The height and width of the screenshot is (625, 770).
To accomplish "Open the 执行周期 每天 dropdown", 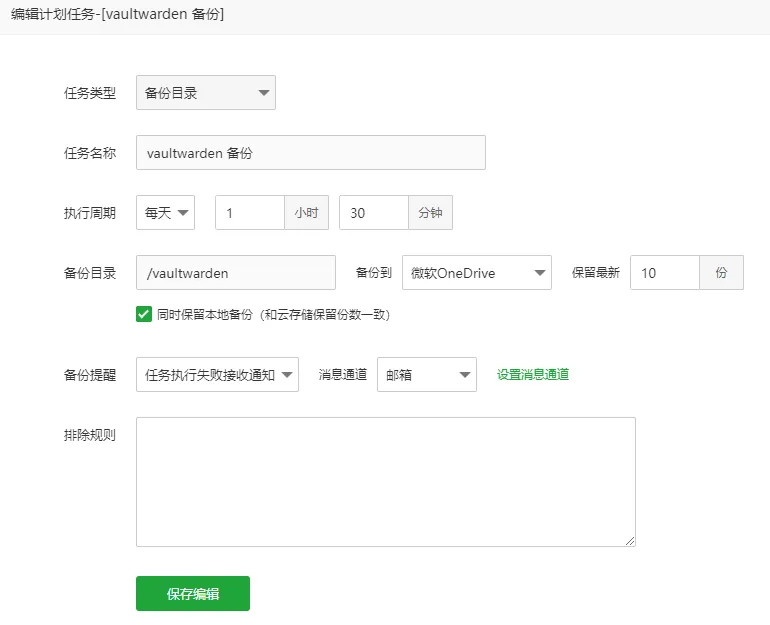I will click(x=165, y=213).
